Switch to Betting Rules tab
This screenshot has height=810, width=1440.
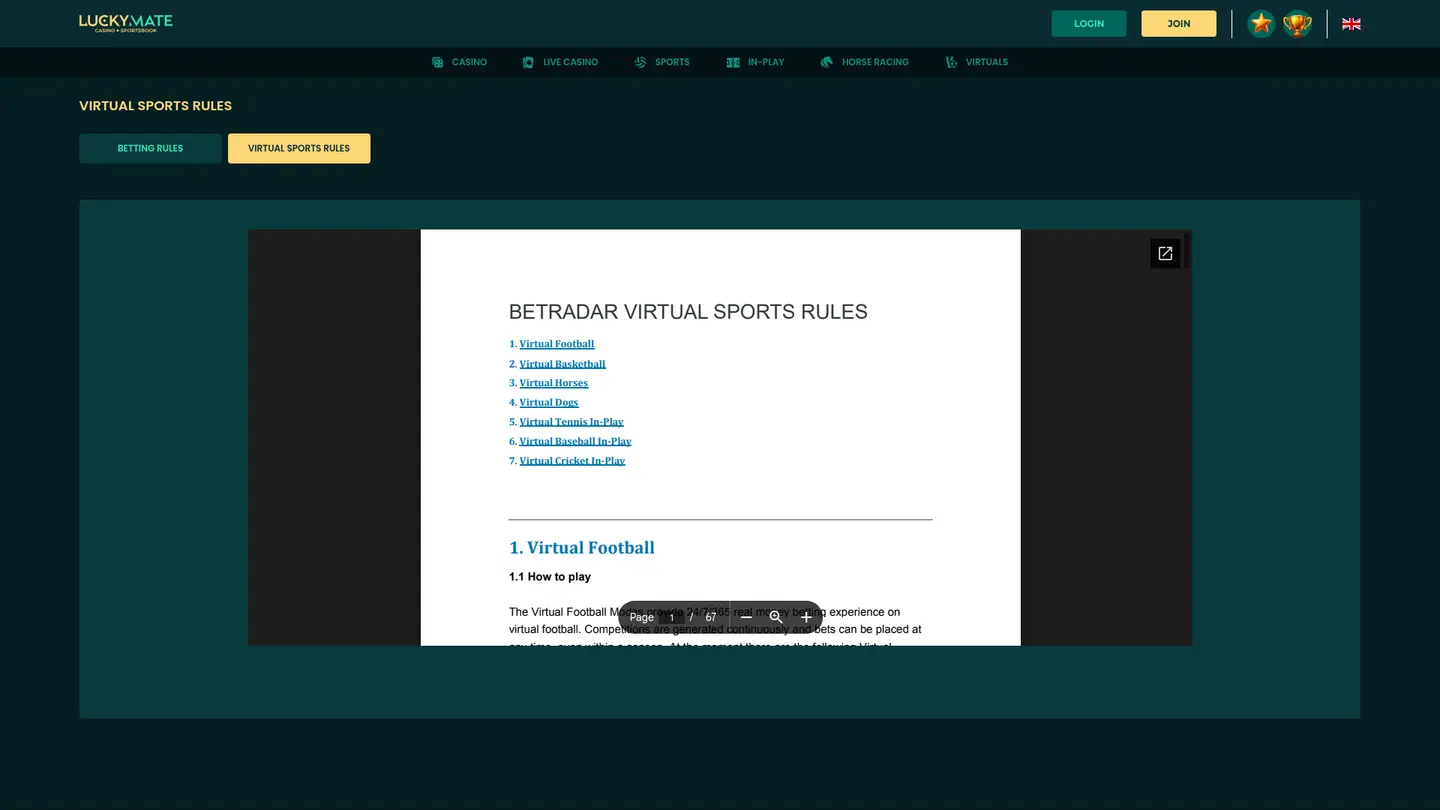click(x=151, y=148)
